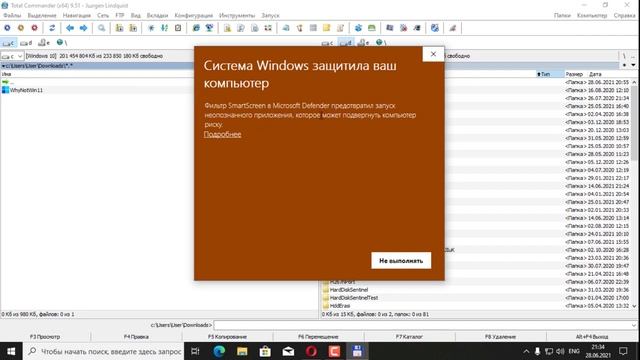The image size is (640, 360).
Task: Open the Сеть menu
Action: pyautogui.click(x=103, y=15)
